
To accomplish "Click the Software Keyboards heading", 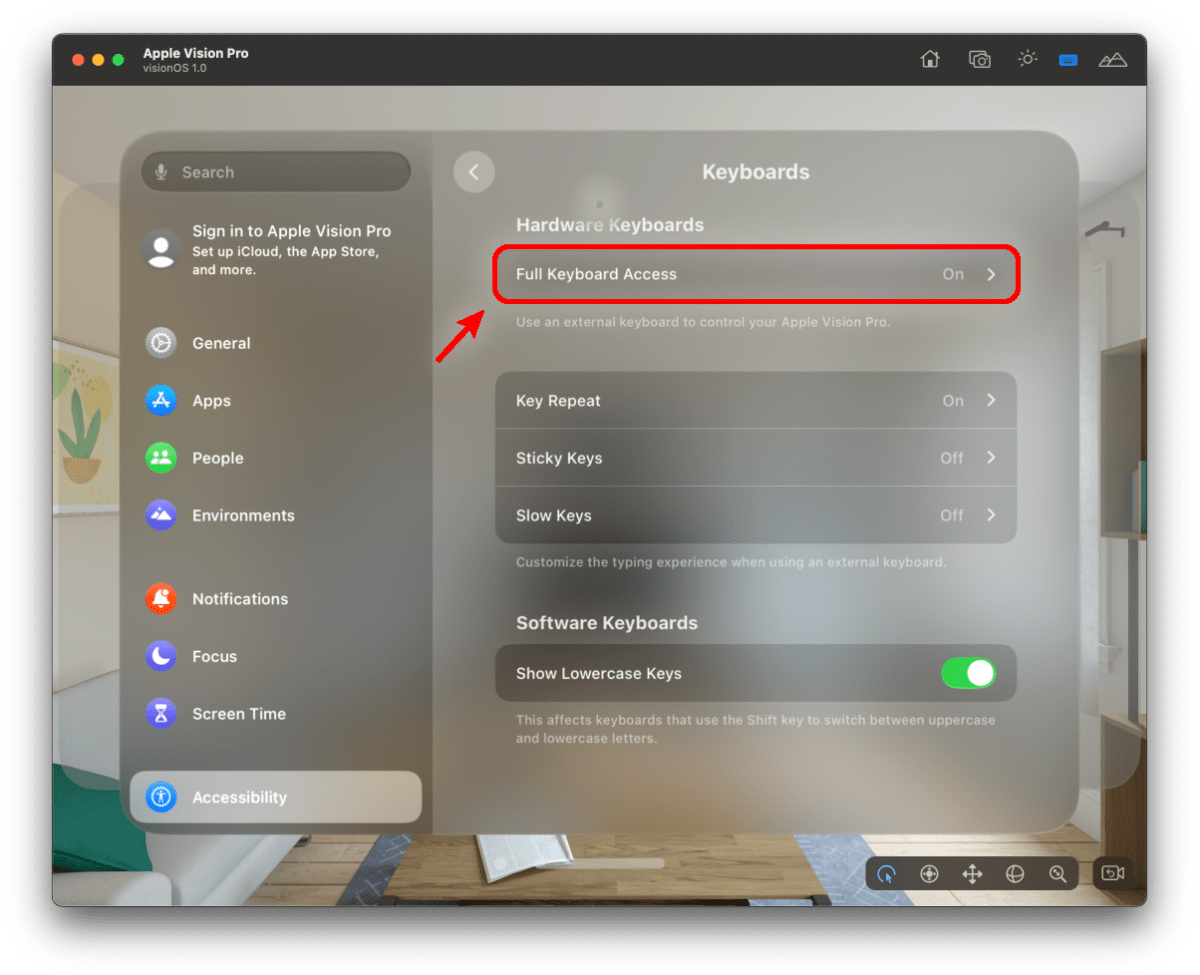I will [x=607, y=623].
